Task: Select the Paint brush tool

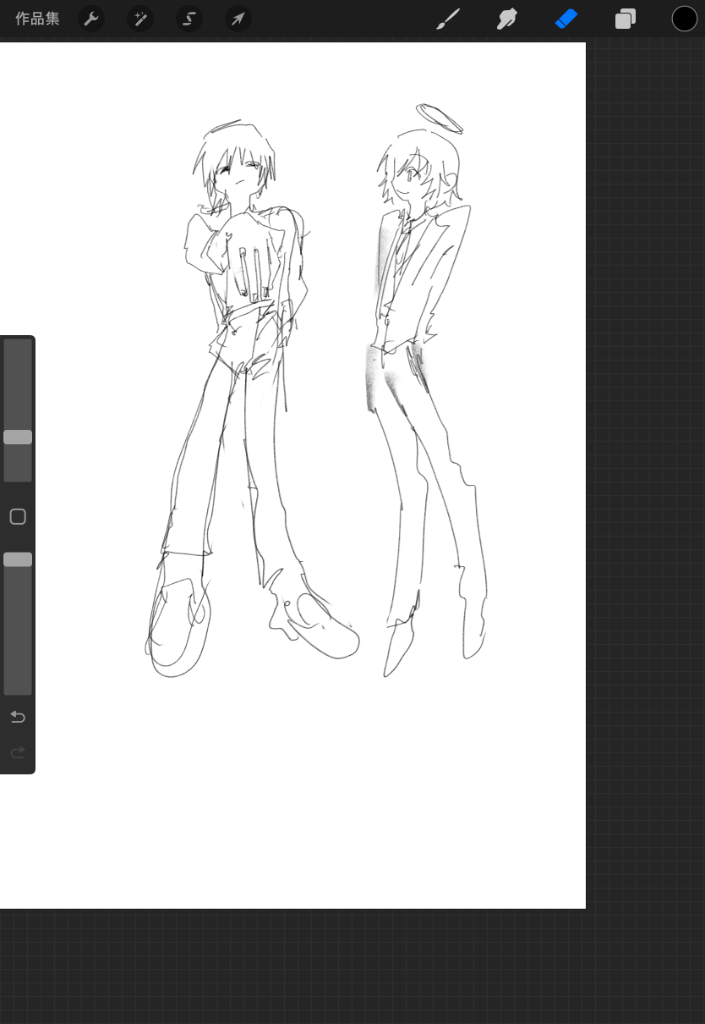Action: (x=448, y=19)
